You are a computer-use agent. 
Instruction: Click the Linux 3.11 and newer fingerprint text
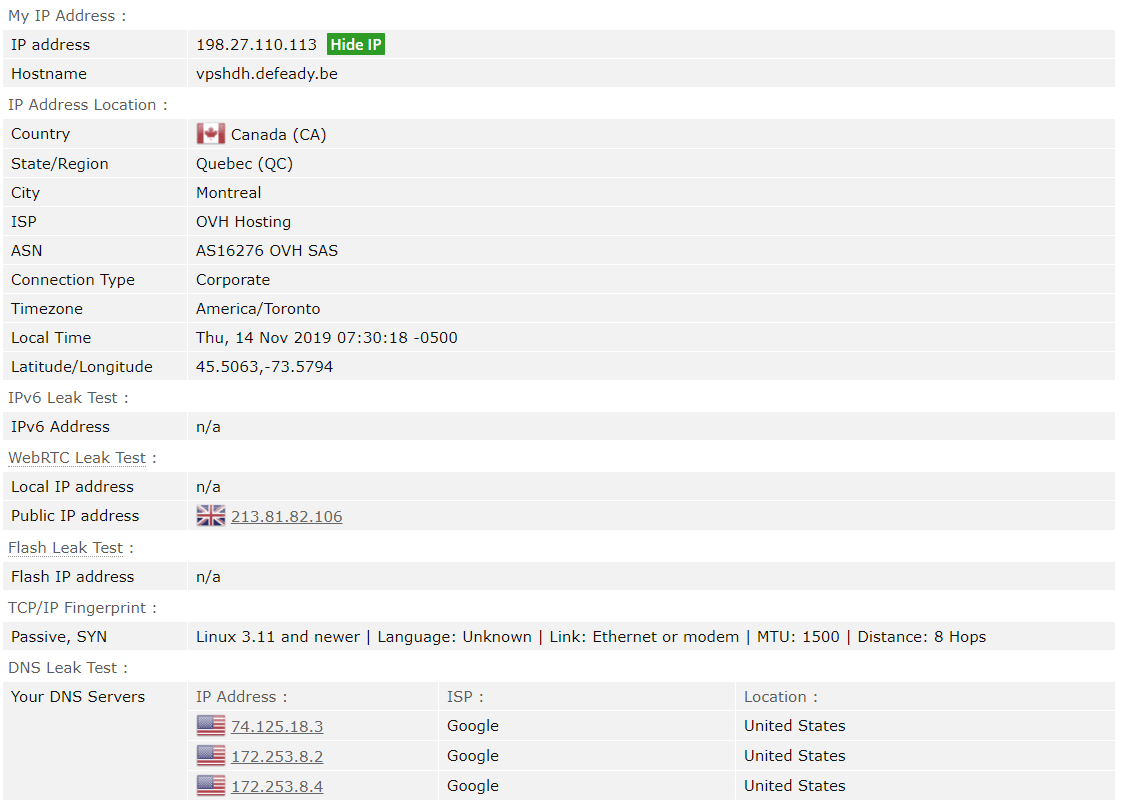(x=277, y=637)
